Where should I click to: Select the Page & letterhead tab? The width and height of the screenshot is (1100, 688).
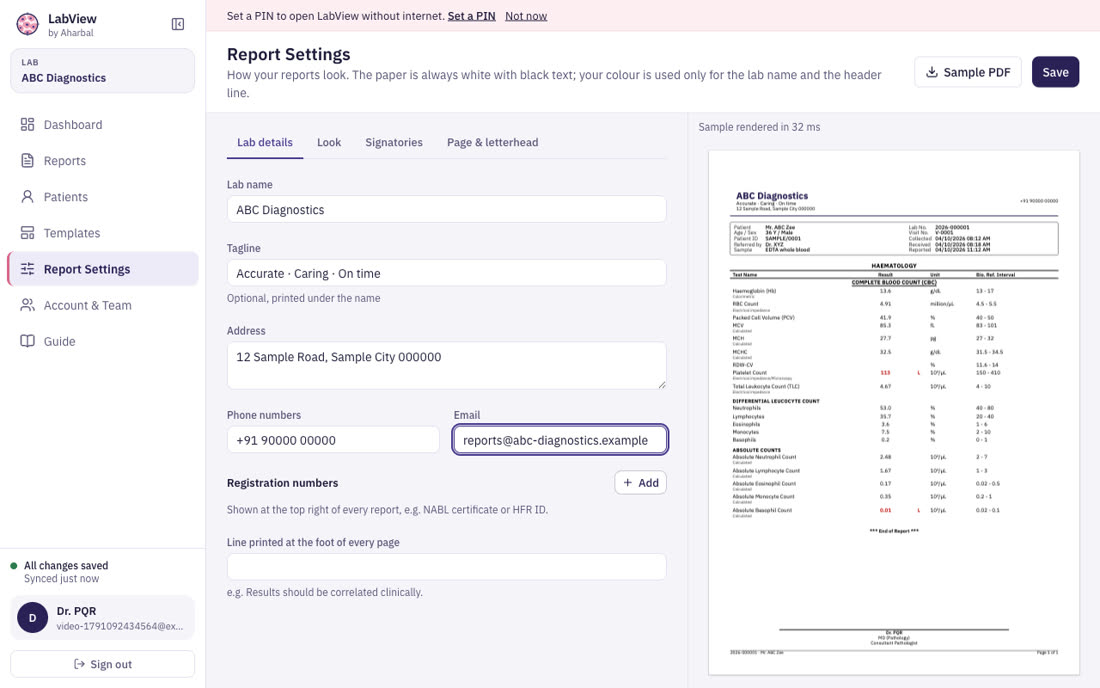tap(492, 142)
